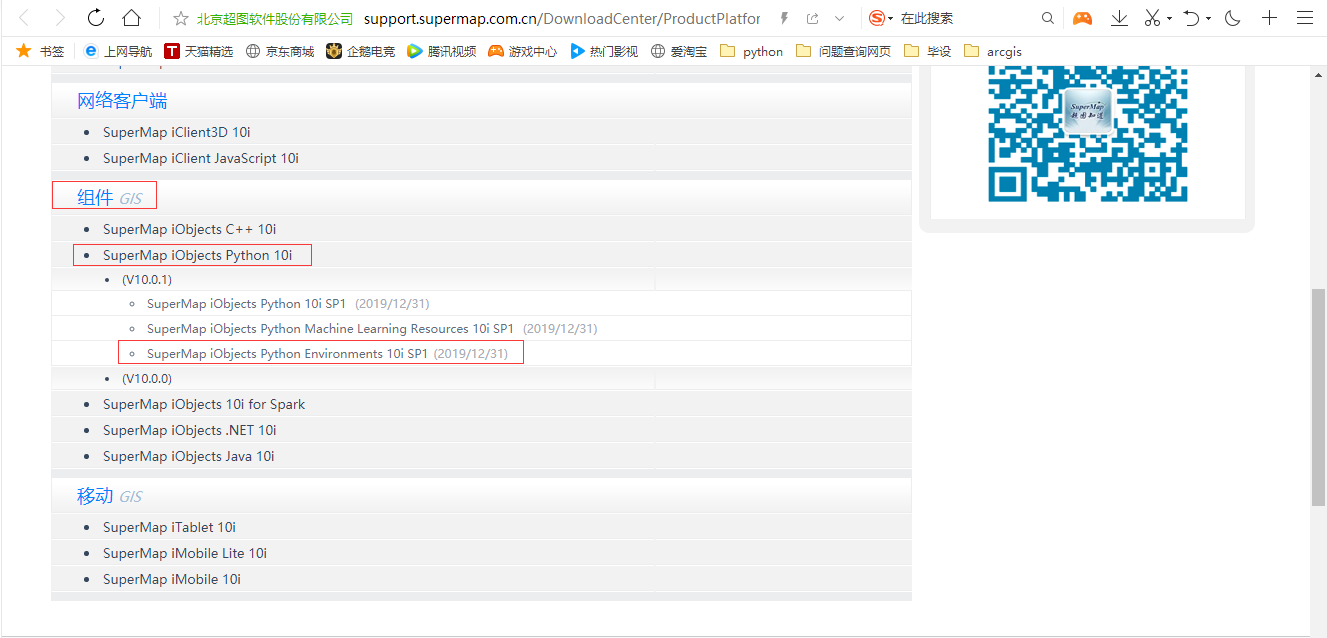
Task: Open a new tab with plus icon
Action: point(1269,18)
